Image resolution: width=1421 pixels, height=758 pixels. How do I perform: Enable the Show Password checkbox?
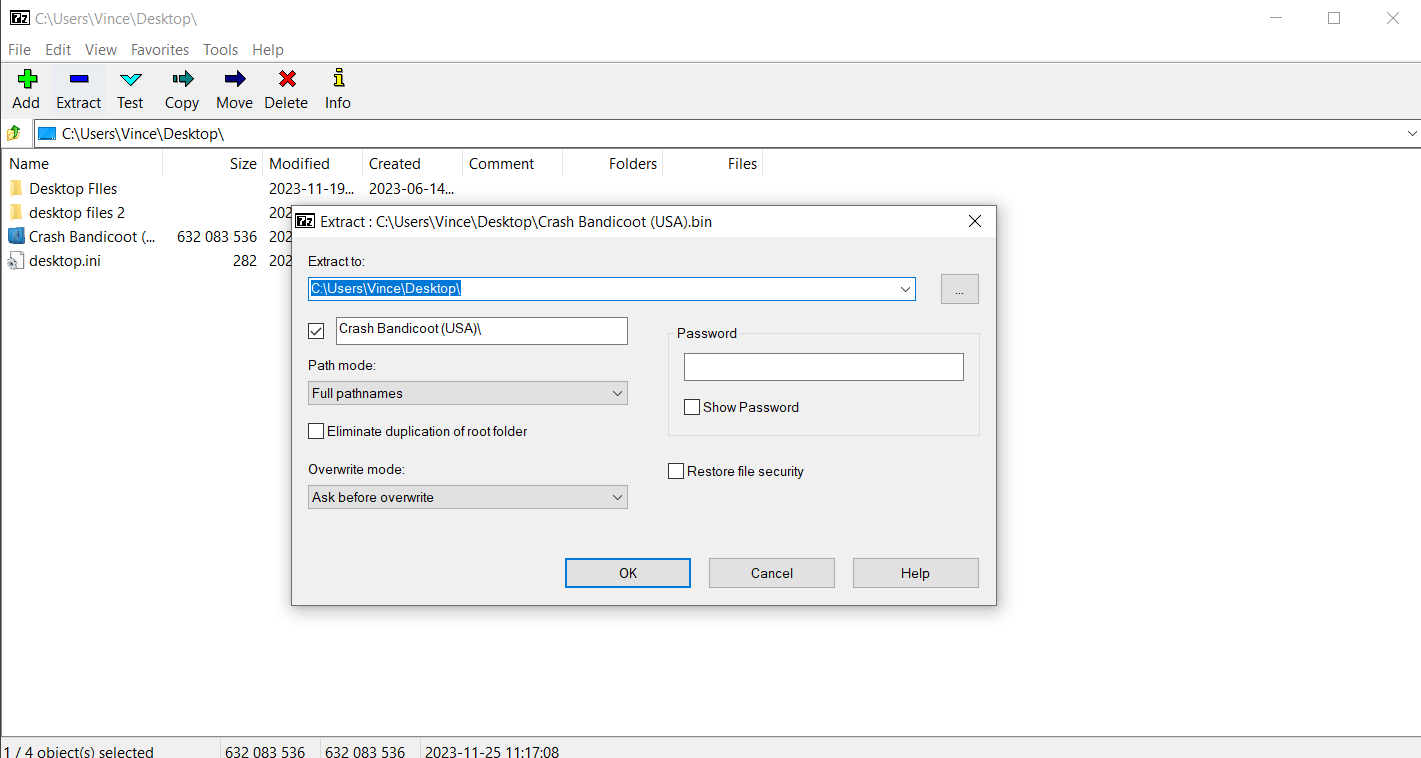pos(691,407)
